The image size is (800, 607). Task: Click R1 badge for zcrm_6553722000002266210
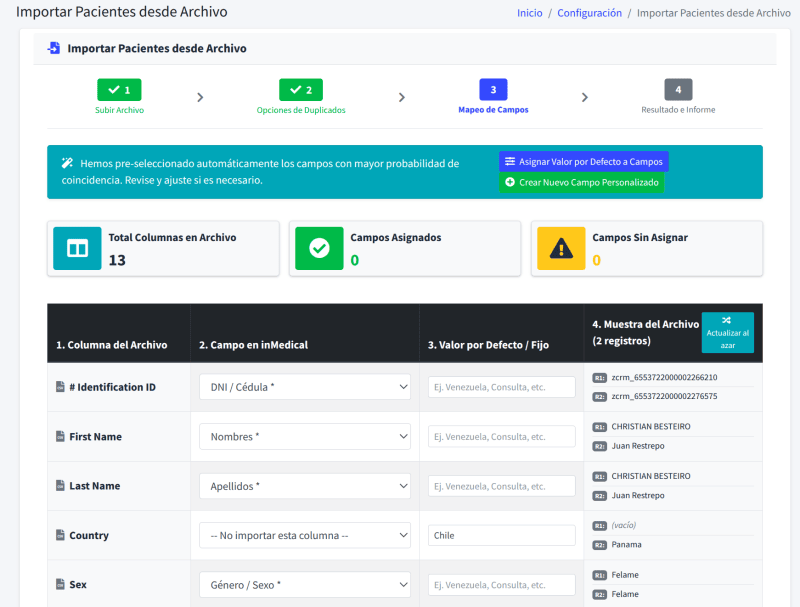tap(599, 378)
